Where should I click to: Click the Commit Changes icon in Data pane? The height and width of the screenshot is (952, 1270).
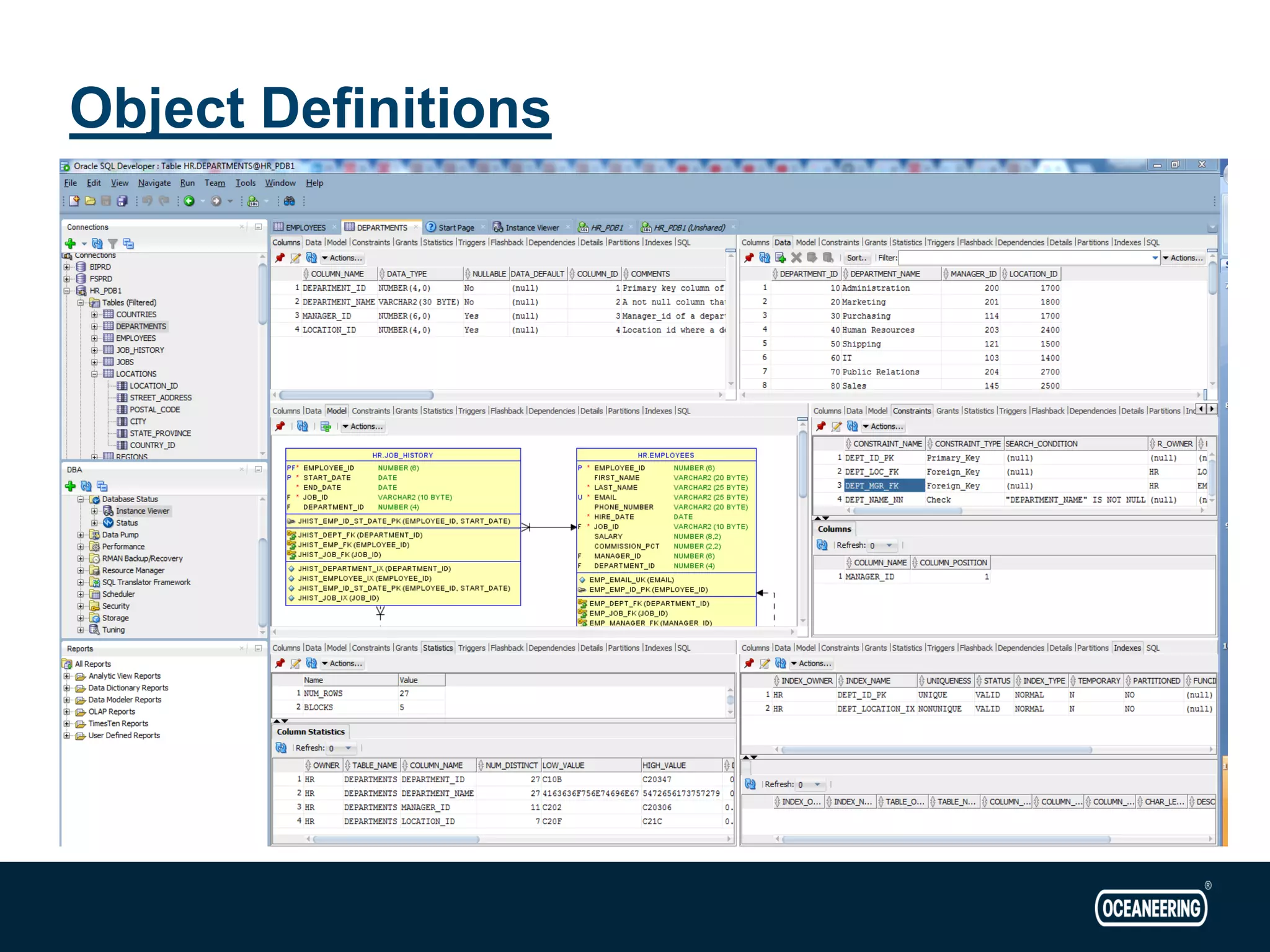click(x=812, y=258)
